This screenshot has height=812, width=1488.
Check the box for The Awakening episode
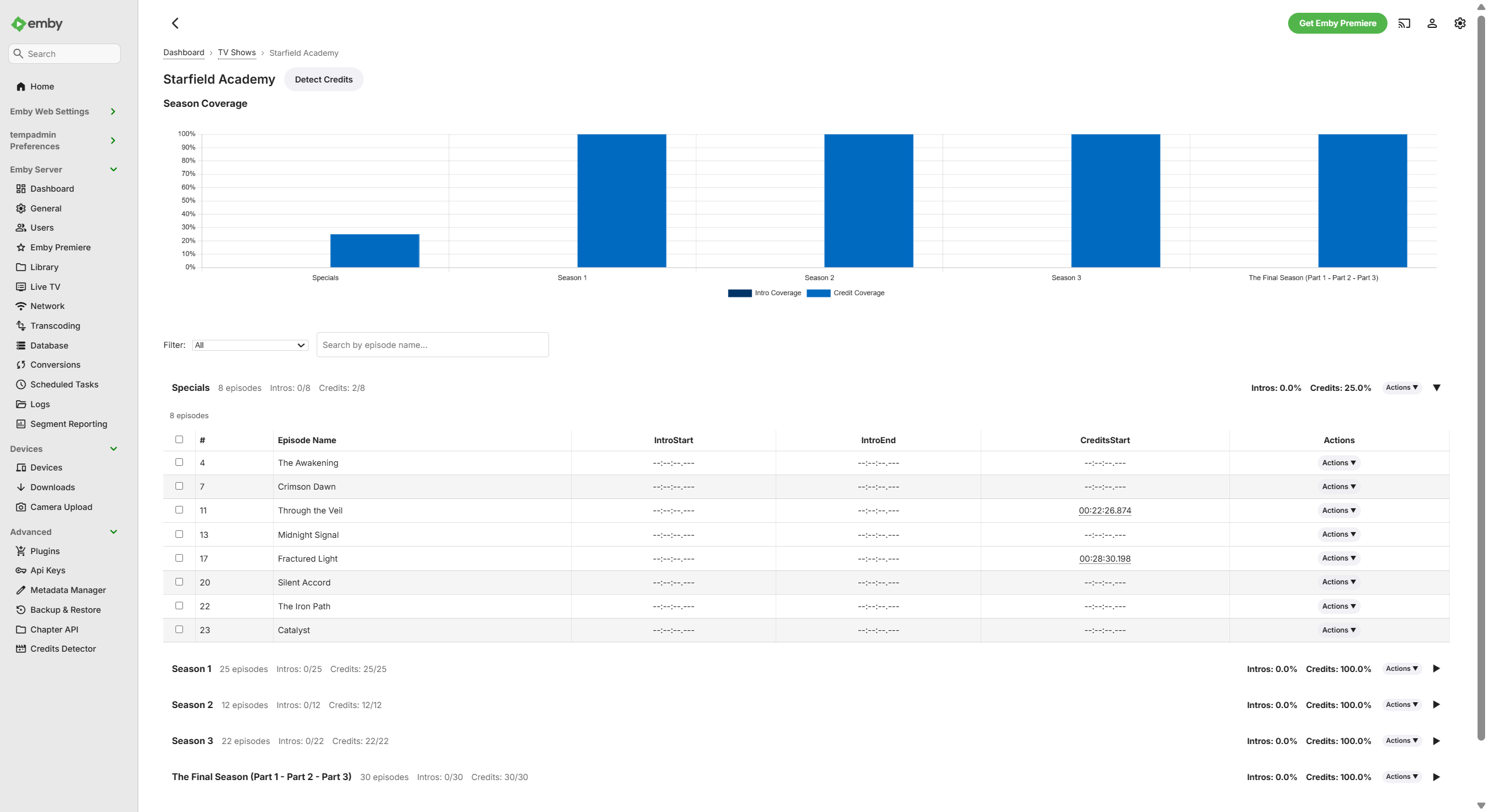point(179,462)
